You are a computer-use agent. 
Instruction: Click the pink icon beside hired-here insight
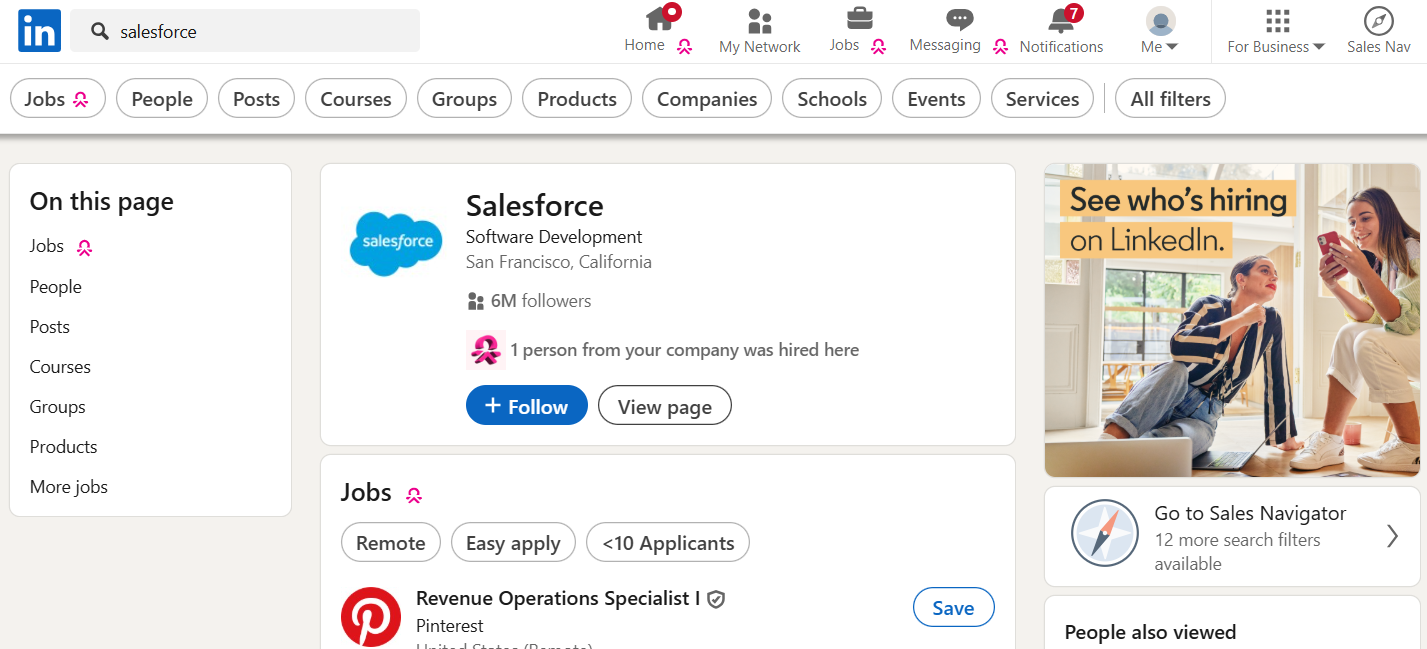[x=486, y=350]
